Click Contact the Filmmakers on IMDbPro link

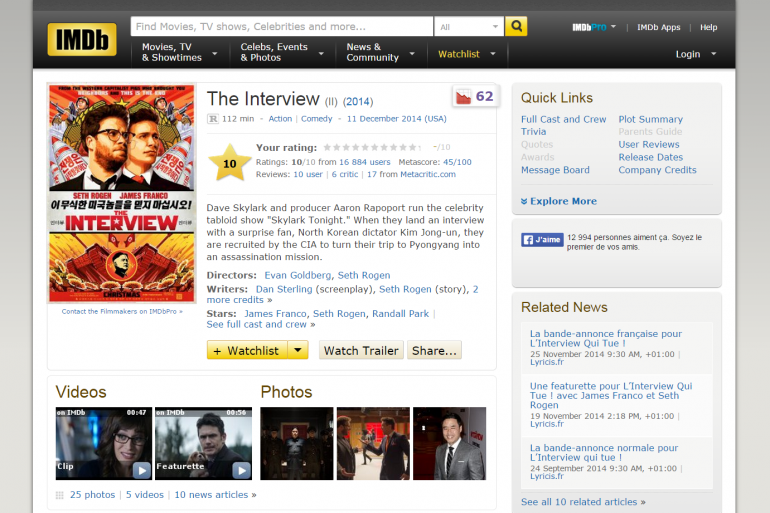click(122, 311)
